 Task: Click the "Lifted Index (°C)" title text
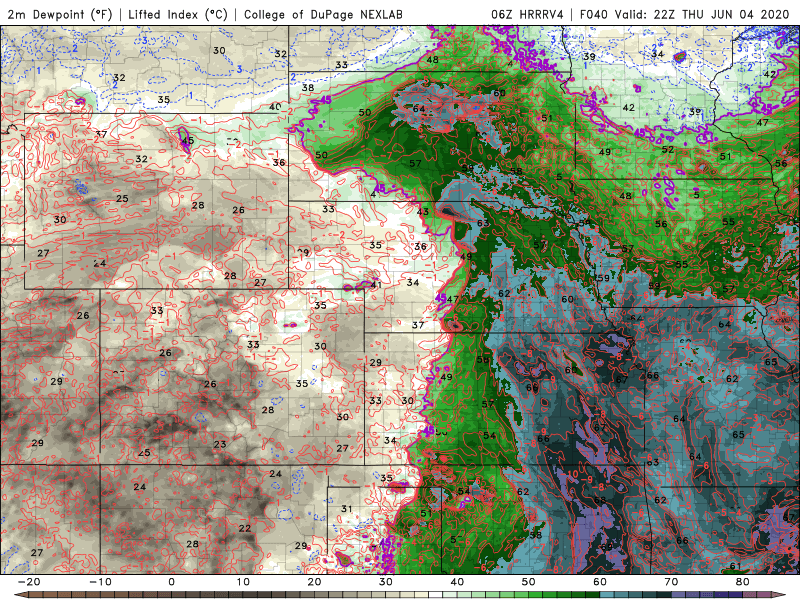(x=178, y=14)
